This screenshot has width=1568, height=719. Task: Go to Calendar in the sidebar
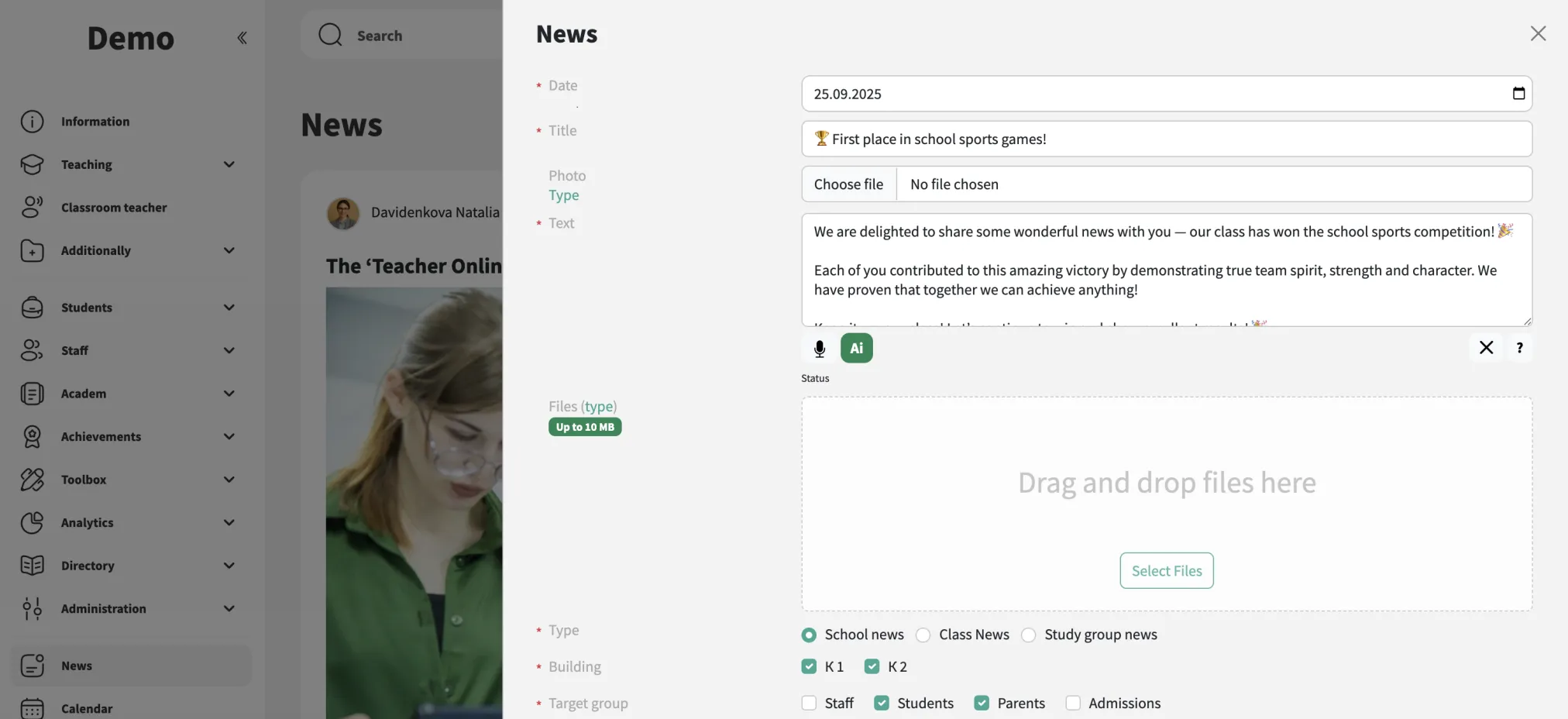[x=87, y=708]
